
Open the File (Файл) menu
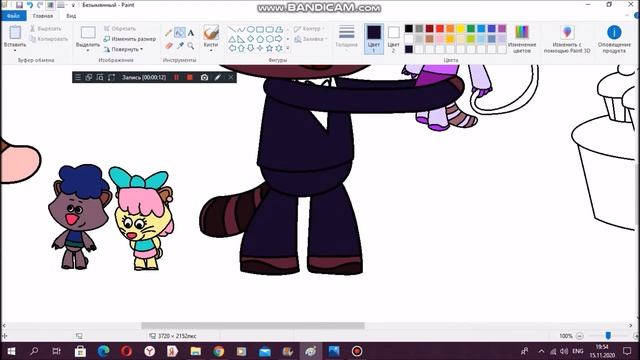pyautogui.click(x=13, y=16)
